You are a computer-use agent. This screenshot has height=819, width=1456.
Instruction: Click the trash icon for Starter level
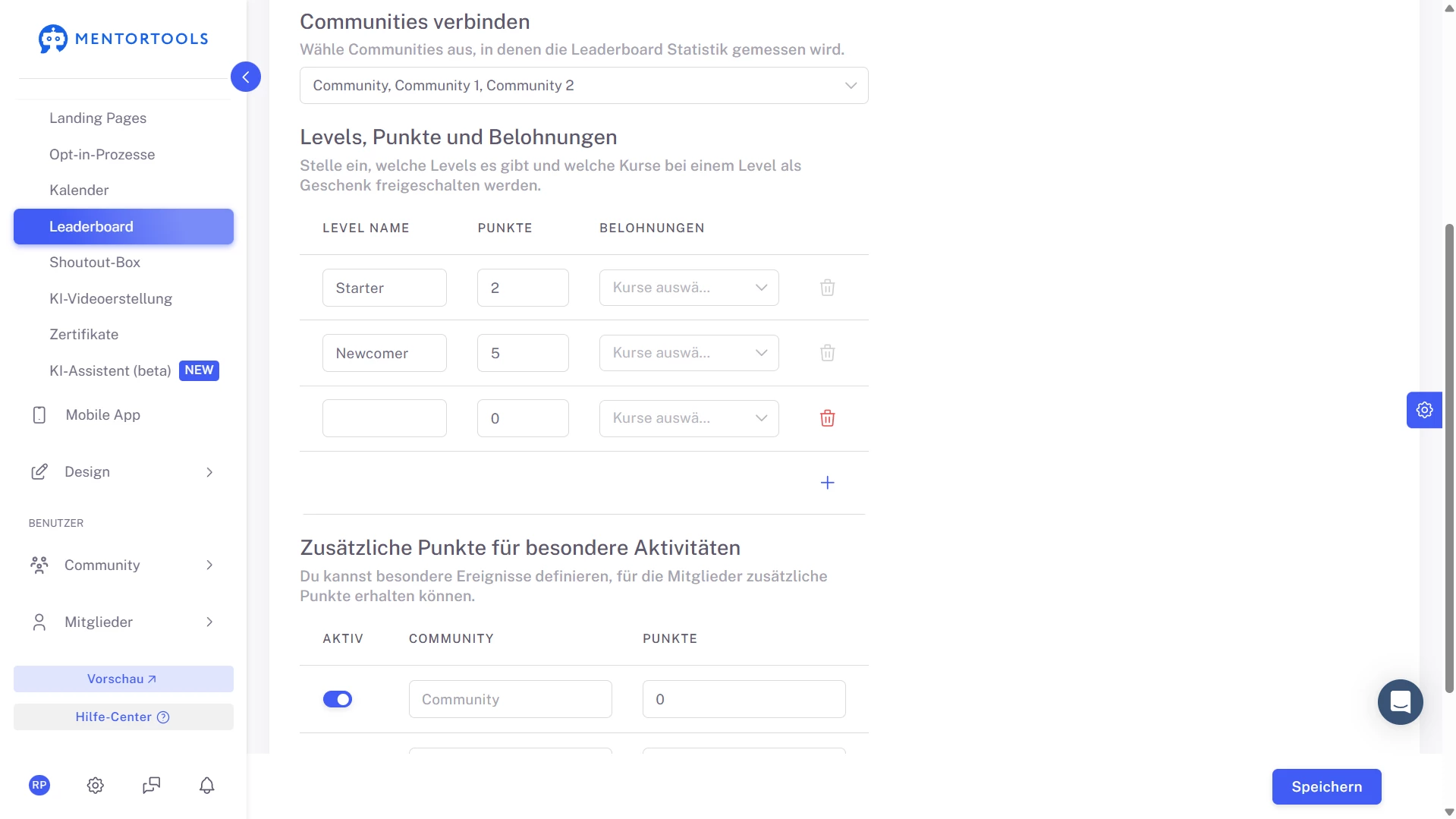(x=827, y=288)
